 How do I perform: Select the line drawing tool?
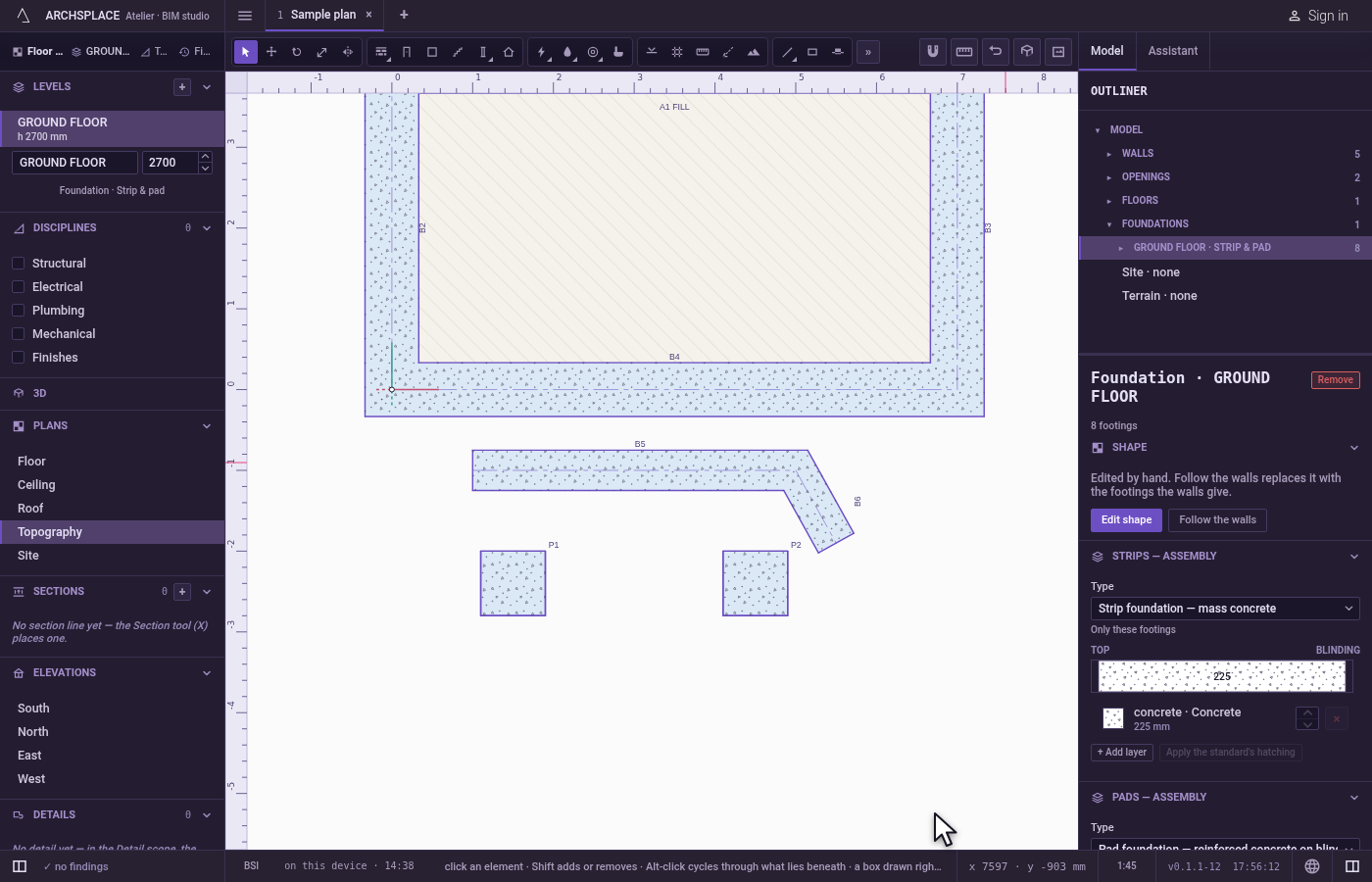pos(787,52)
